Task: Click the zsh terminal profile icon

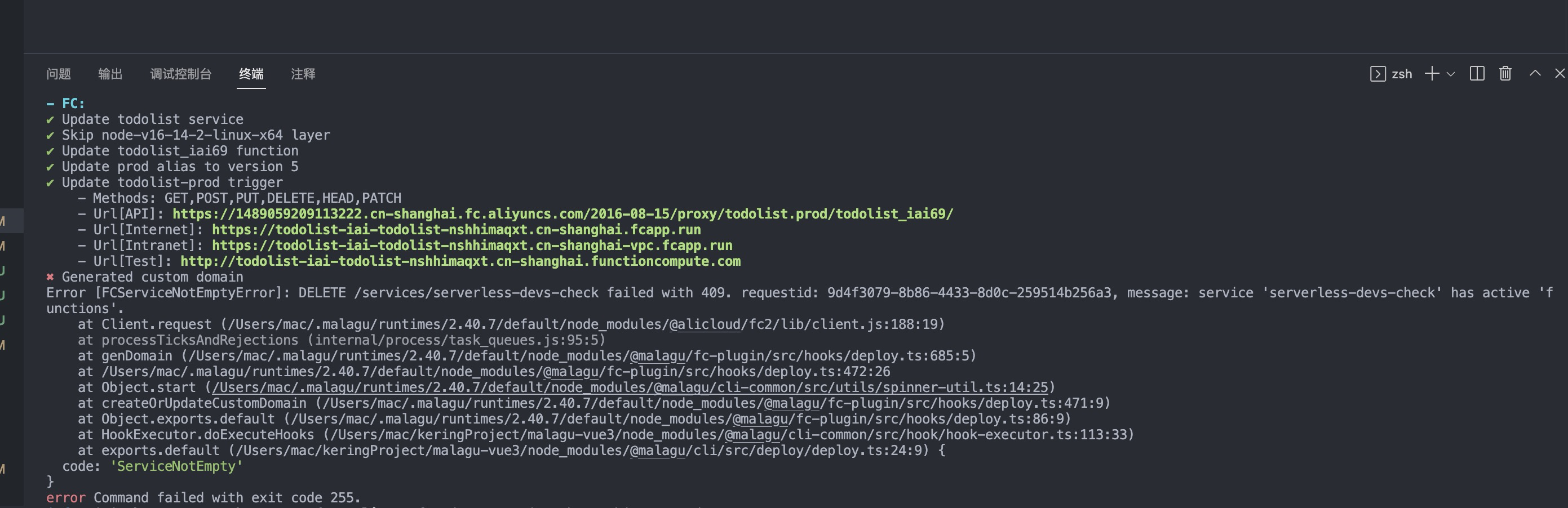Action: [x=1378, y=74]
